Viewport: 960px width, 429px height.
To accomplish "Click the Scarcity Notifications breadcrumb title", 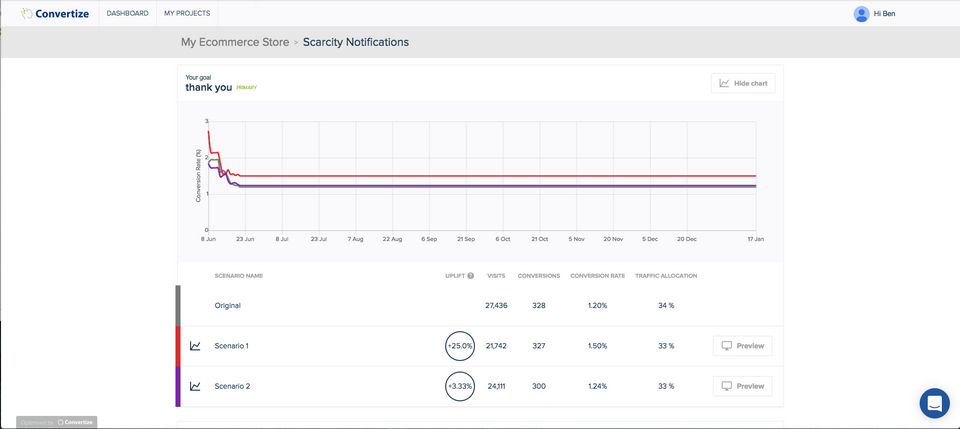I will (355, 42).
